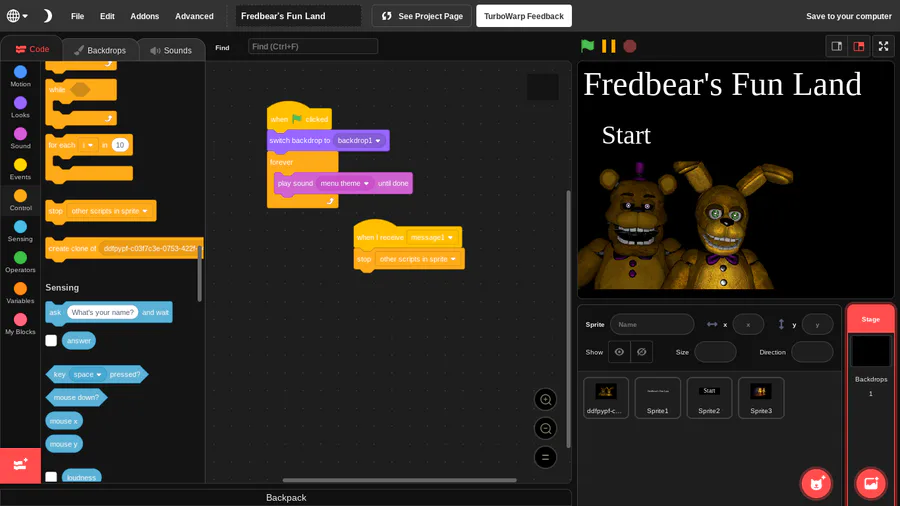This screenshot has width=900, height=506.
Task: Select the Sound block category
Action: click(x=20, y=138)
